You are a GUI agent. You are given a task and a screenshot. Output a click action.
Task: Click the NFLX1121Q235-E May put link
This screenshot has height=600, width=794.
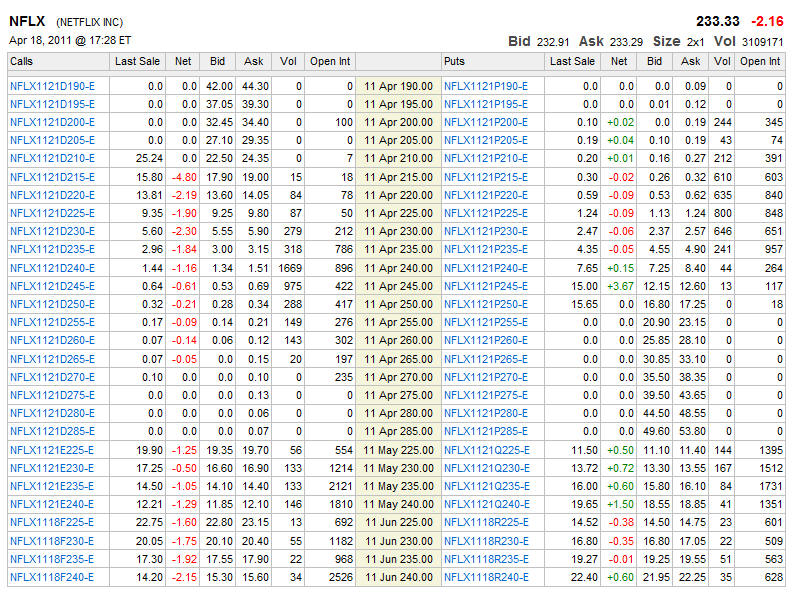[486, 486]
